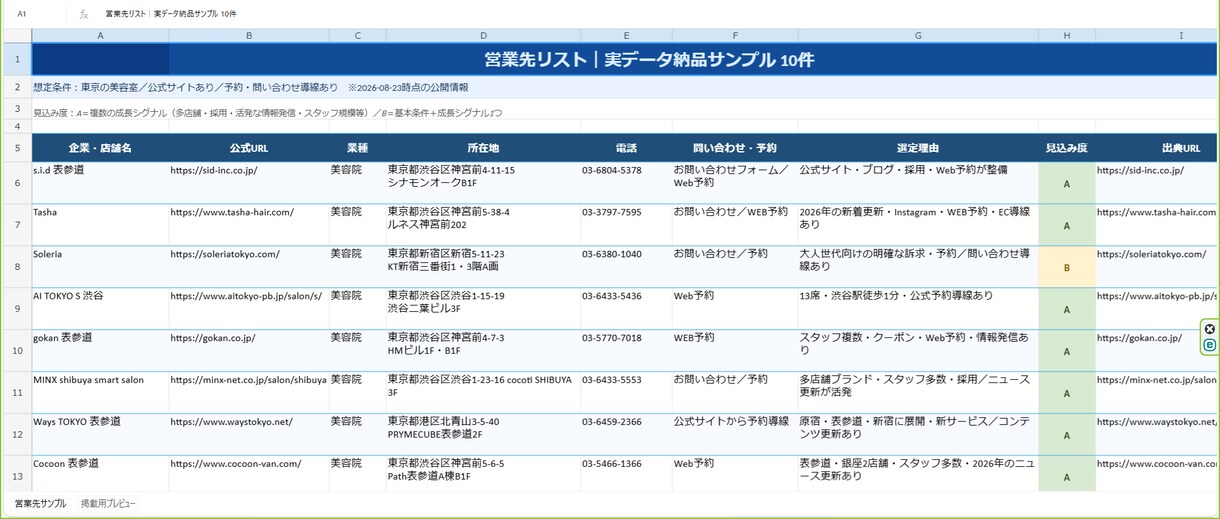Select column H header
Screen dimensions: 1220x519
(1067, 36)
